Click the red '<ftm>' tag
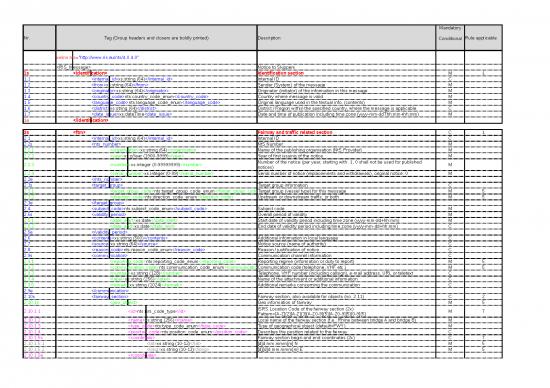This screenshot has width=550, height=388. [x=79, y=132]
